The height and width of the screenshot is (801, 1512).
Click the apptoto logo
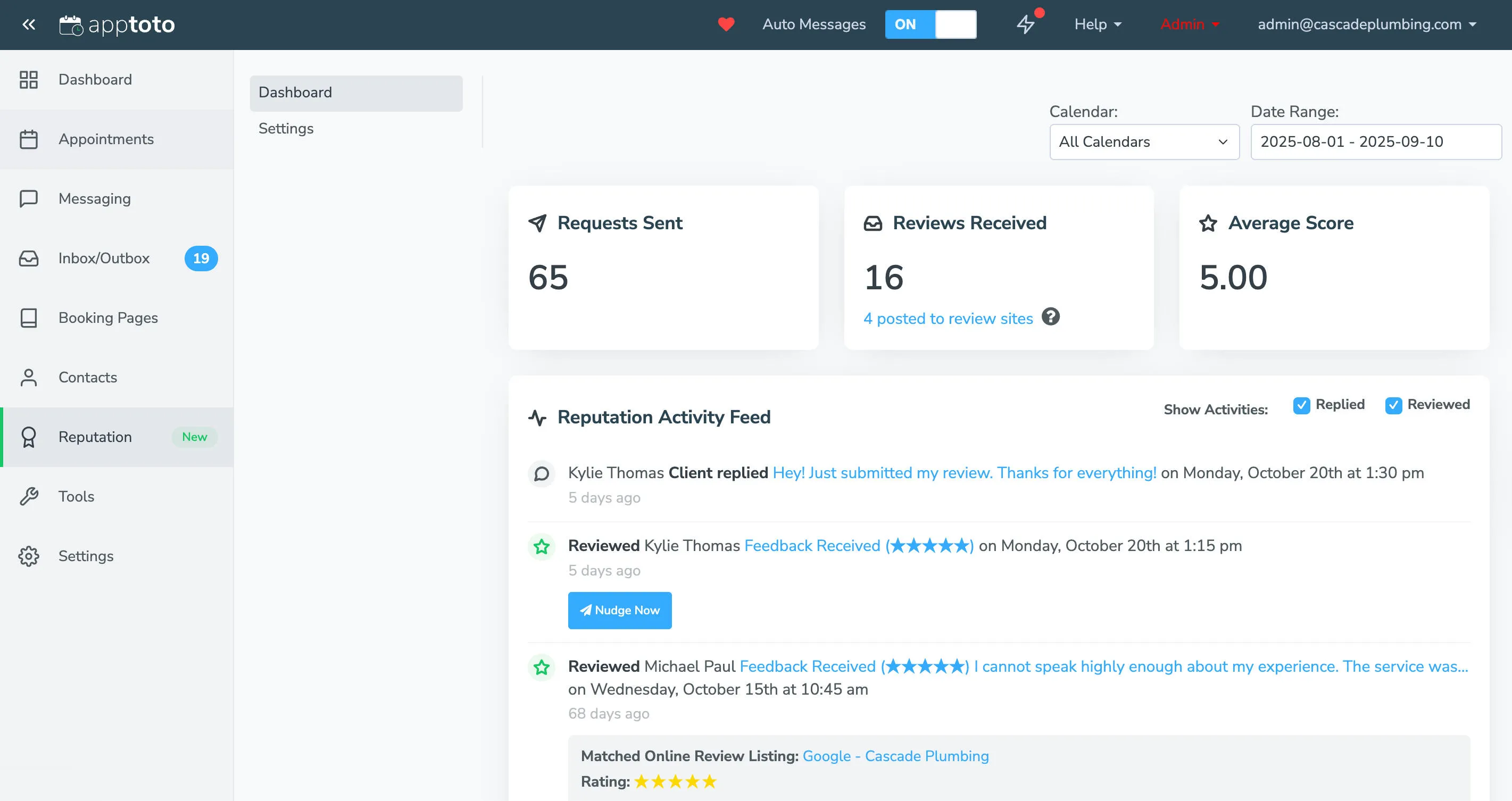pos(118,24)
